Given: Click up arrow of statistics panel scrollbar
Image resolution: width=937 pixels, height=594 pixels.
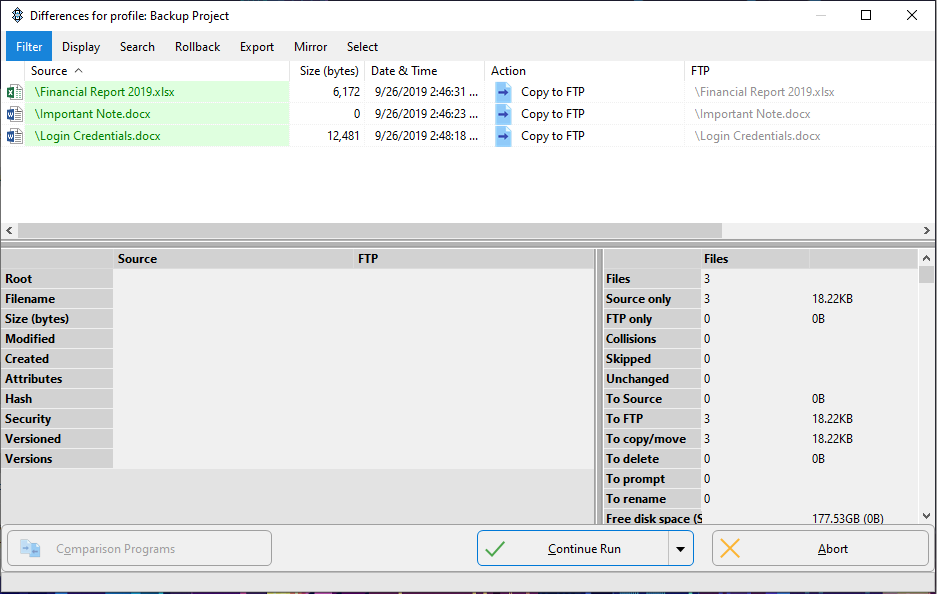Looking at the screenshot, I should coord(926,258).
